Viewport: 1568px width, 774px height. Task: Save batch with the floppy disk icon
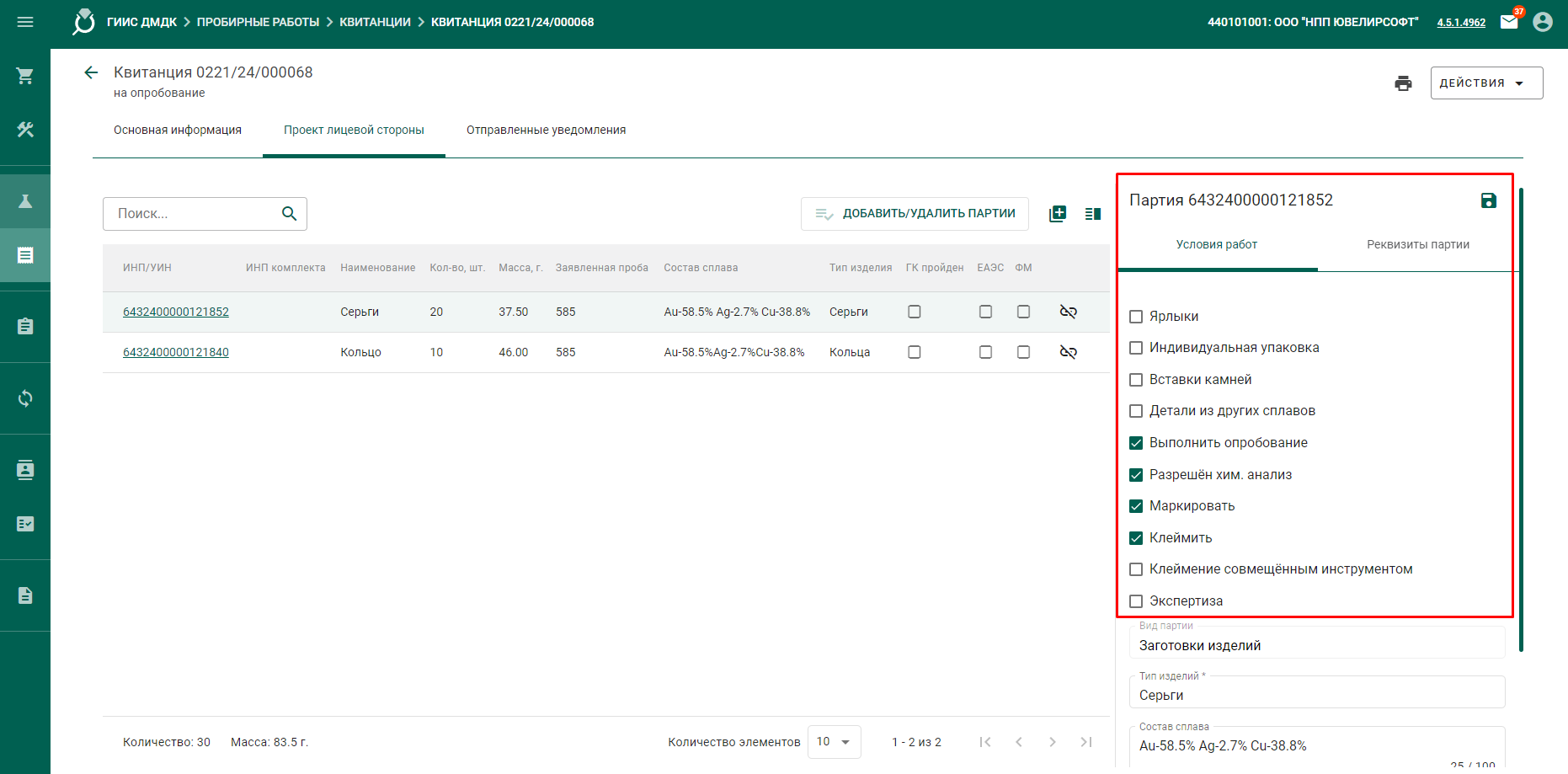(x=1489, y=200)
